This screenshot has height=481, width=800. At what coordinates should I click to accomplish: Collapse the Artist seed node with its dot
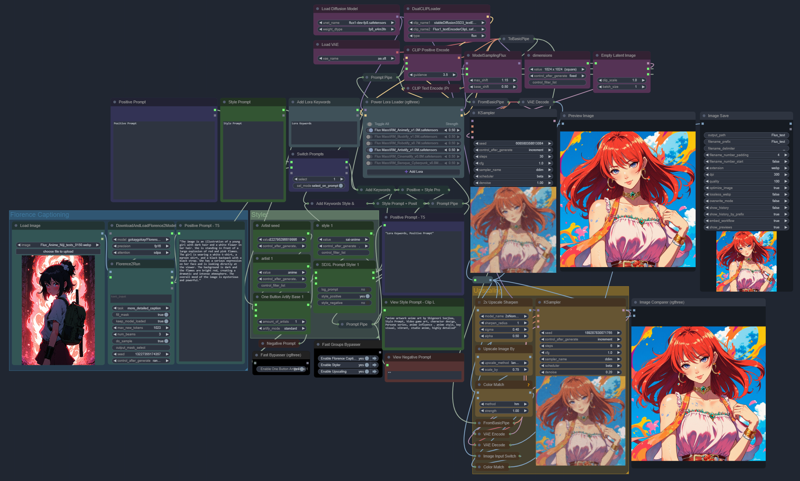coord(257,225)
